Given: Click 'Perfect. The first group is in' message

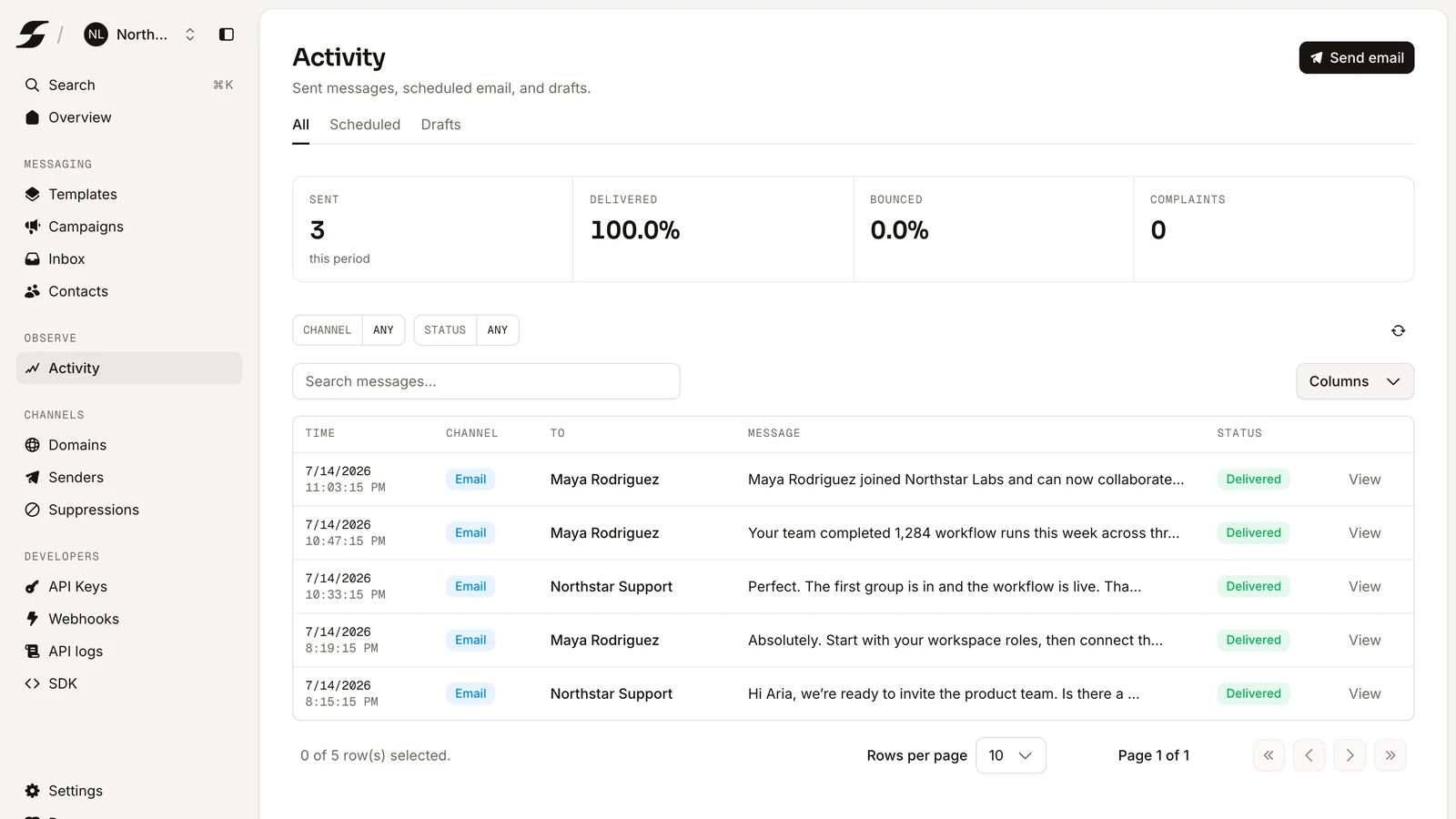Looking at the screenshot, I should [x=945, y=587].
